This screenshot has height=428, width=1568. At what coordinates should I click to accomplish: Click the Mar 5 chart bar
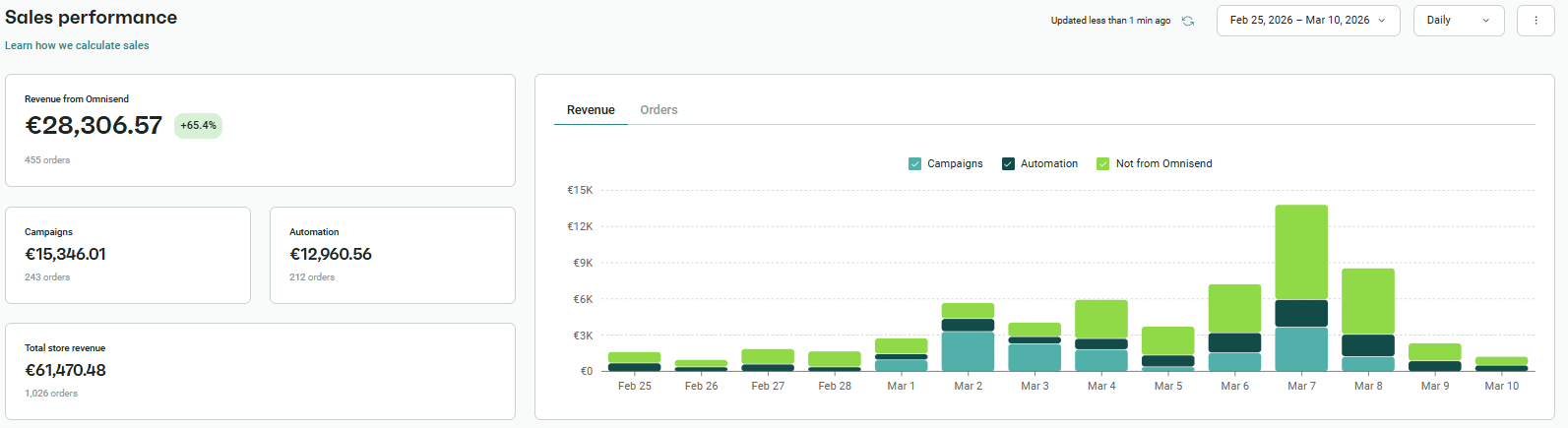click(x=1167, y=349)
